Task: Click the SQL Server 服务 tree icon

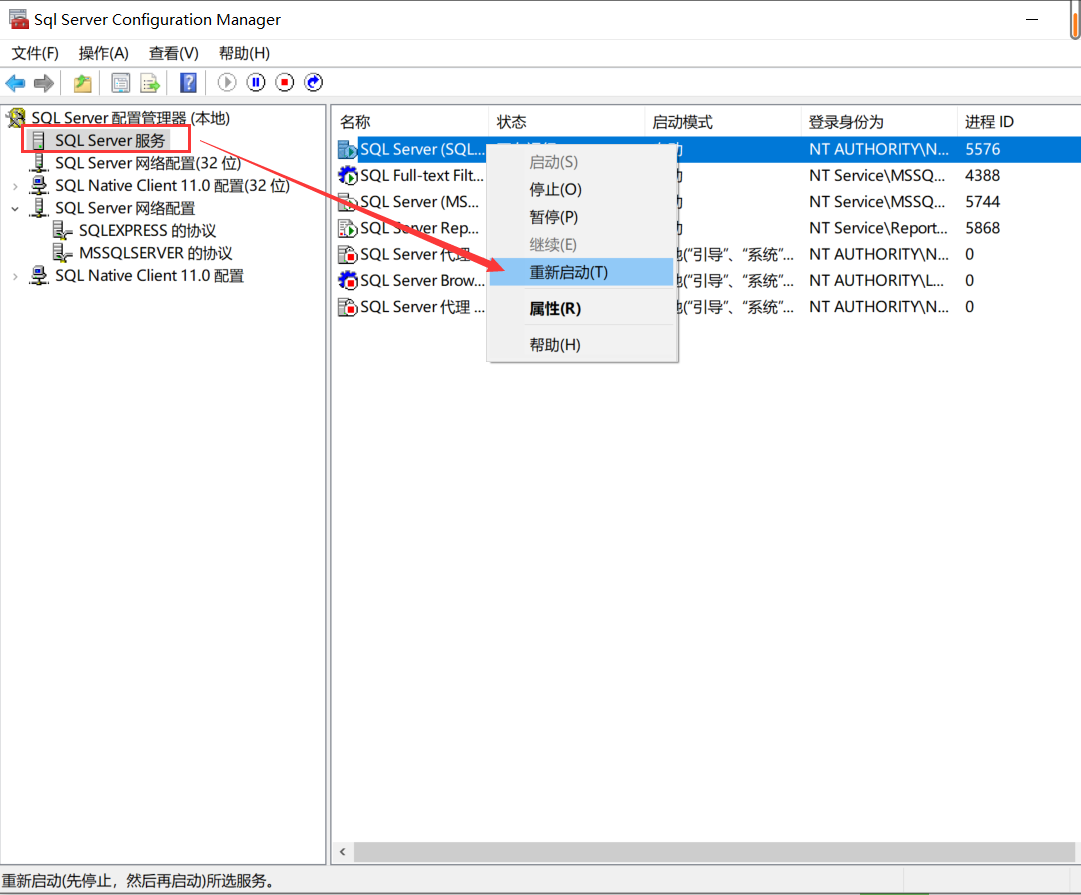Action: 39,141
